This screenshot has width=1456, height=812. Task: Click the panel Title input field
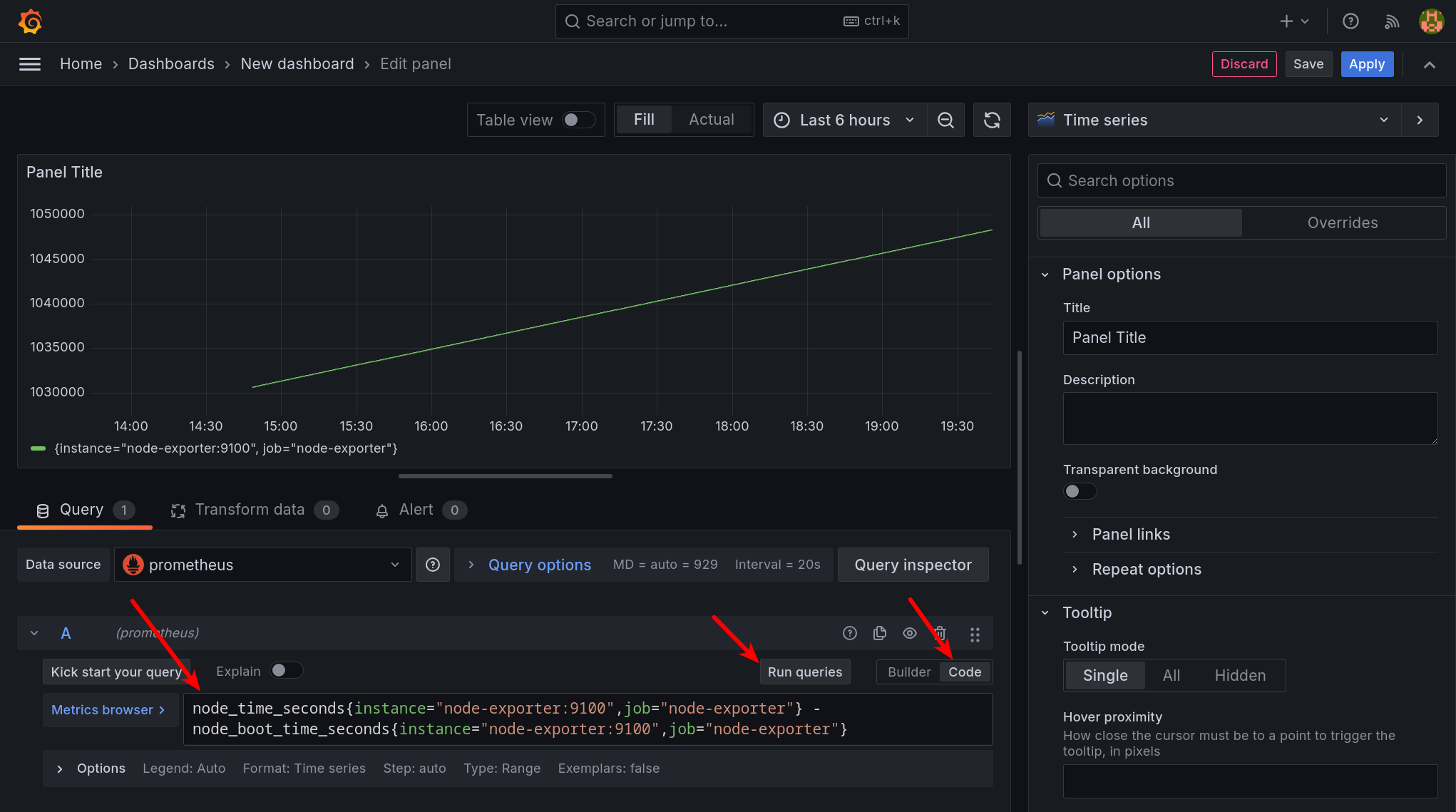point(1250,338)
